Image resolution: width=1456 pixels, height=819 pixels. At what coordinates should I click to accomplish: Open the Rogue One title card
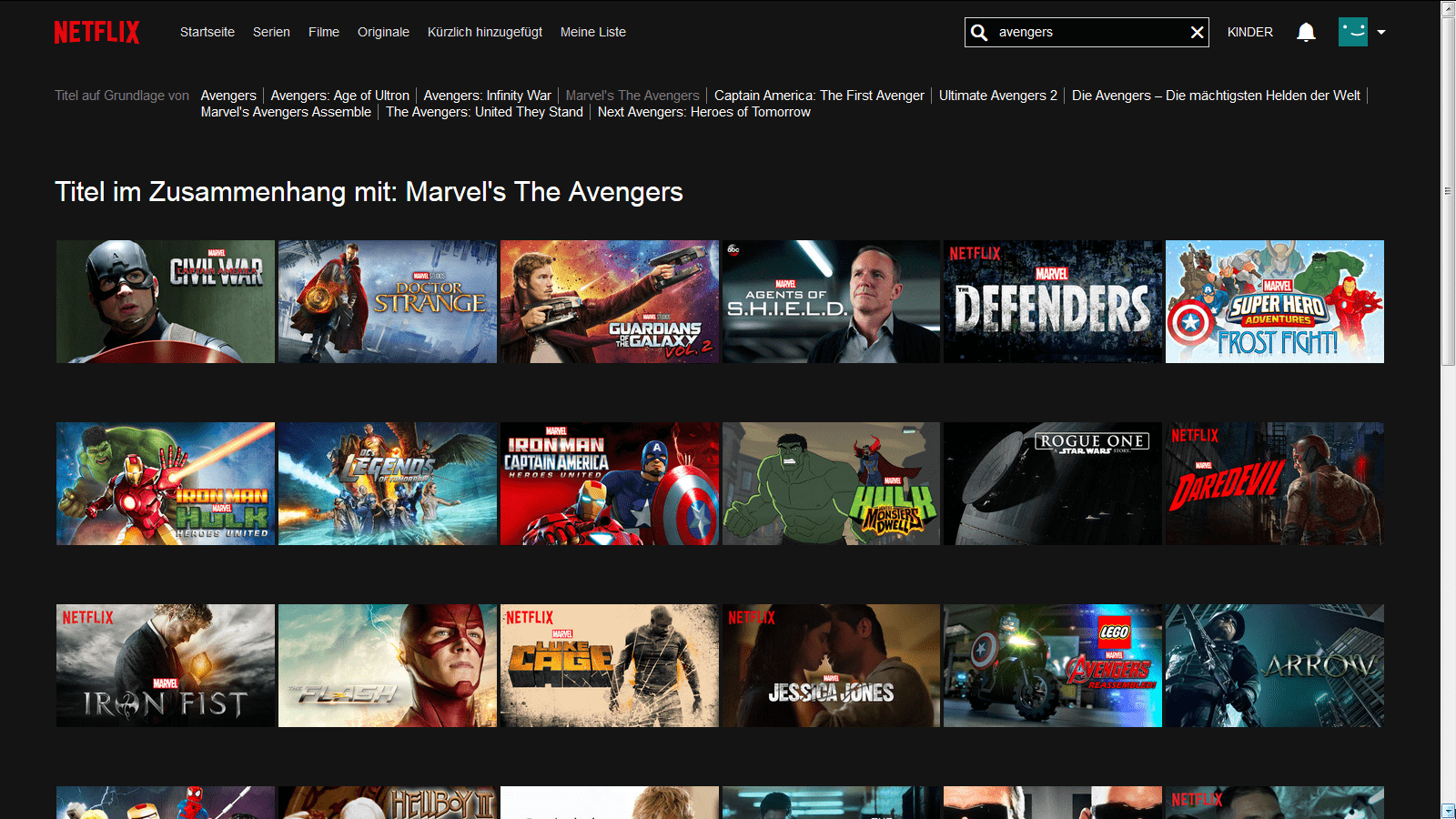point(1053,484)
